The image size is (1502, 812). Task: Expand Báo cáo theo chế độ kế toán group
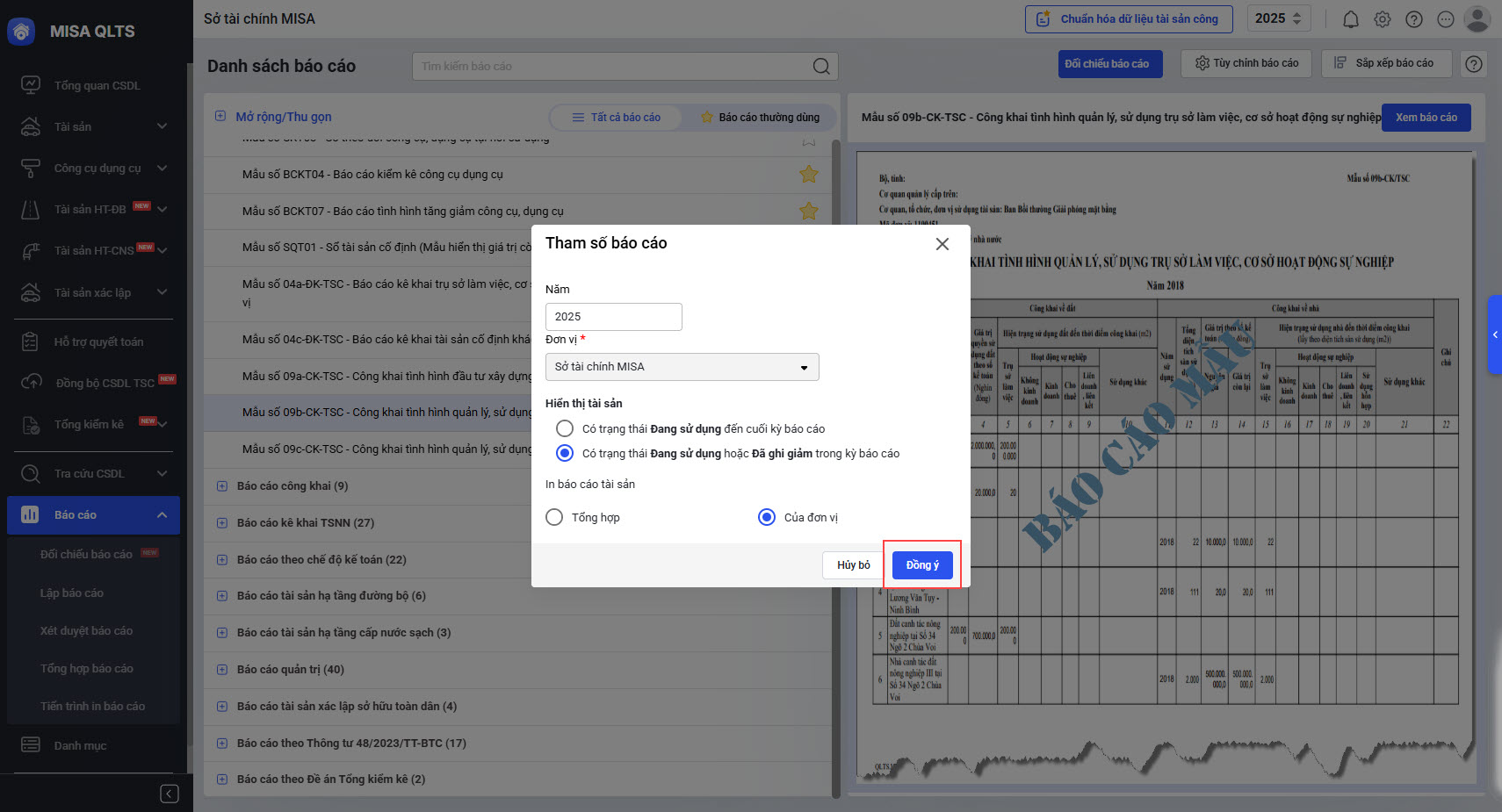point(222,559)
